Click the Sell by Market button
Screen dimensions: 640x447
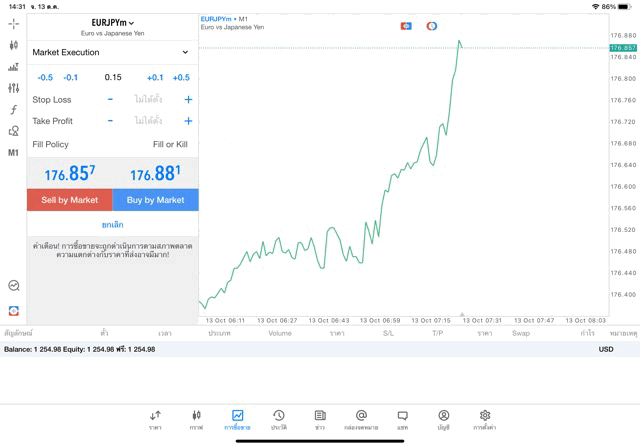[69, 200]
